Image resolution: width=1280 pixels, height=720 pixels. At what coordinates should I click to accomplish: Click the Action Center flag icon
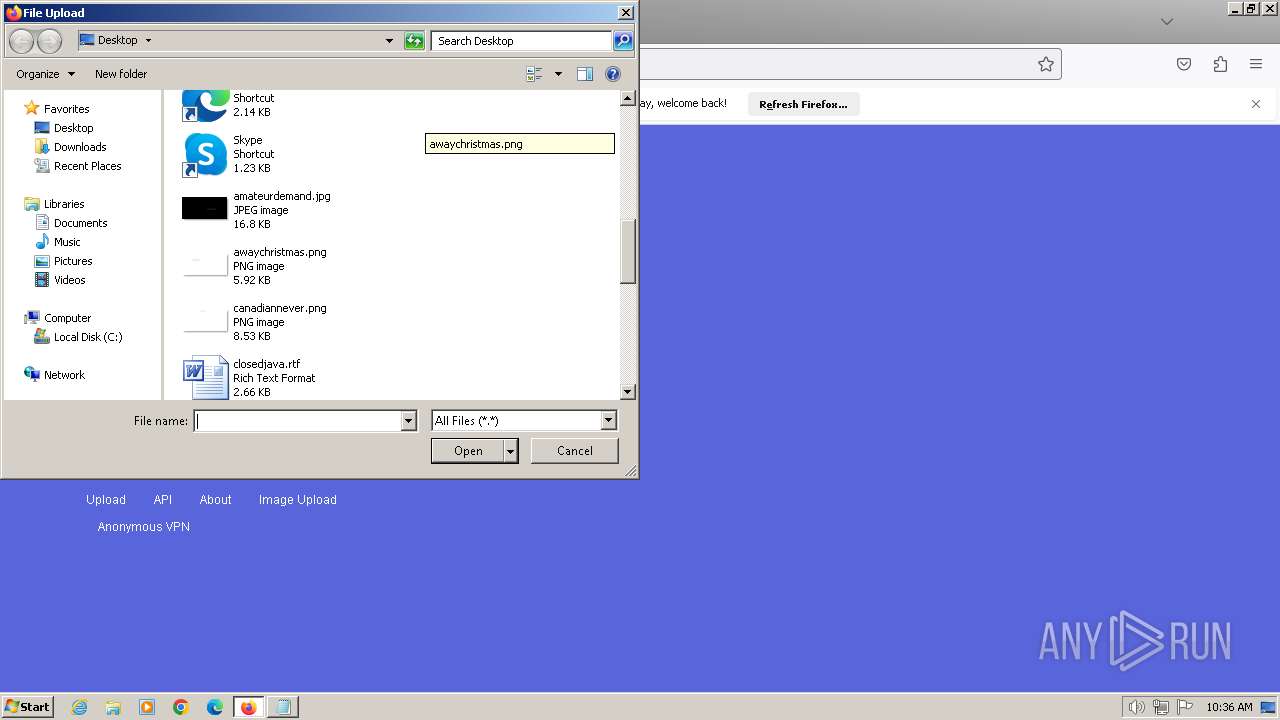point(1185,707)
